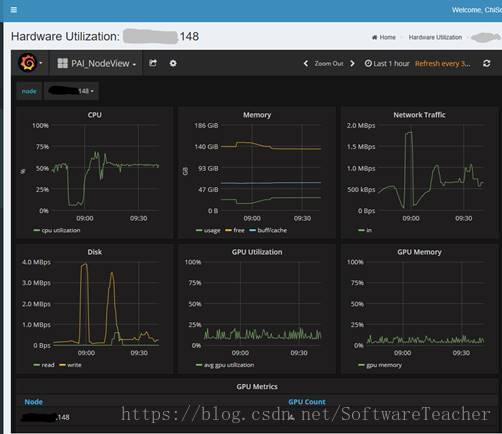Open dashboard settings gear
This screenshot has width=502, height=434.
[173, 63]
